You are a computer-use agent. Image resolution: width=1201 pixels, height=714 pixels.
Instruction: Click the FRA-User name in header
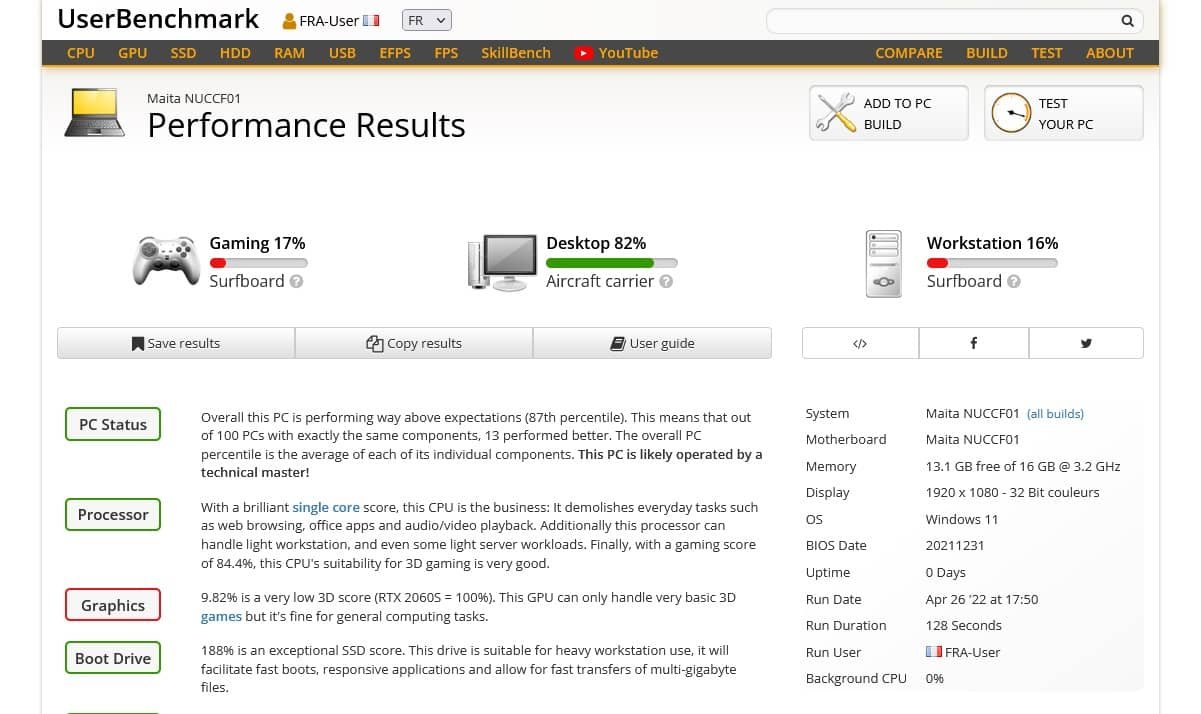coord(329,21)
